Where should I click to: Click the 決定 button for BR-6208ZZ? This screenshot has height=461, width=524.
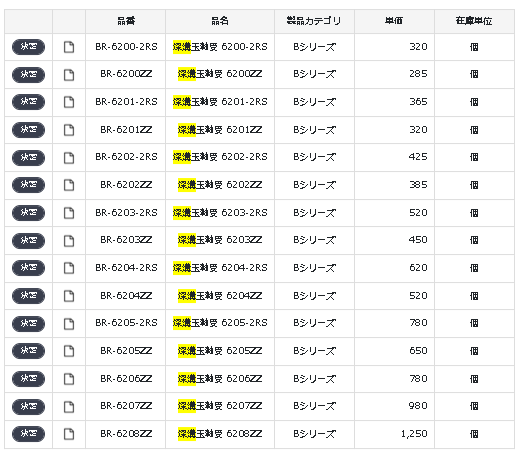28,434
